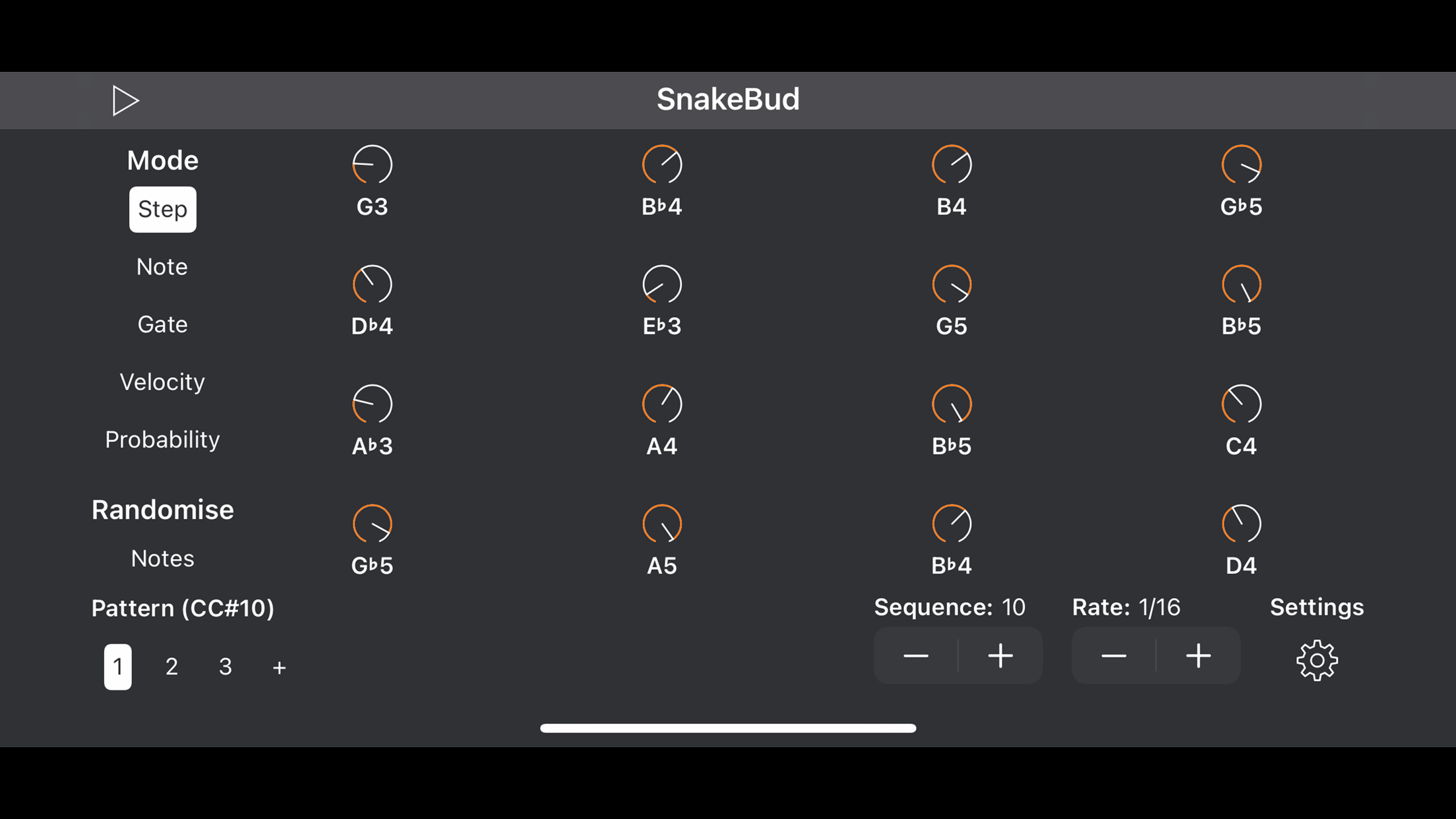Select Step mode
Screen dimensions: 1456x819
(163, 209)
